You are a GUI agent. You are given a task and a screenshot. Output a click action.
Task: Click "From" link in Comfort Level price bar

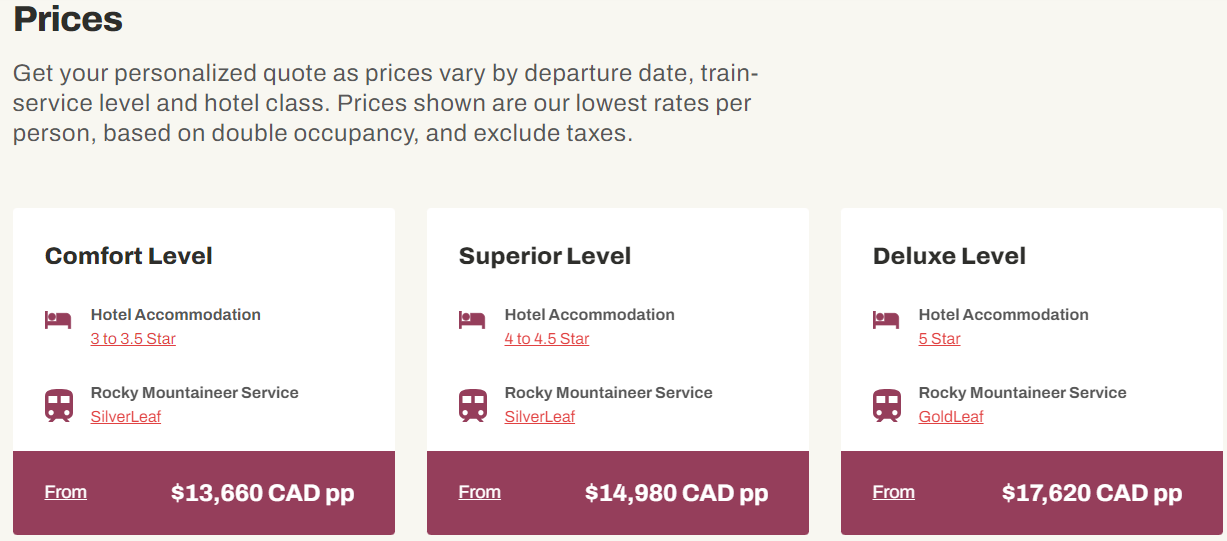66,492
